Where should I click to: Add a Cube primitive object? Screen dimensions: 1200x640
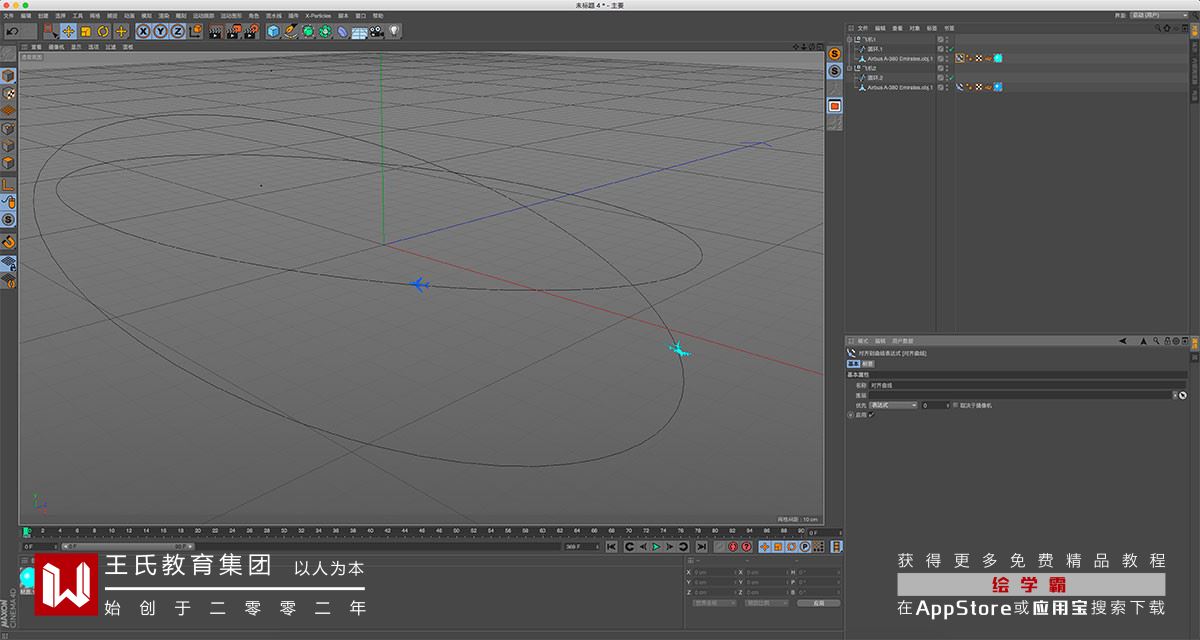(273, 31)
